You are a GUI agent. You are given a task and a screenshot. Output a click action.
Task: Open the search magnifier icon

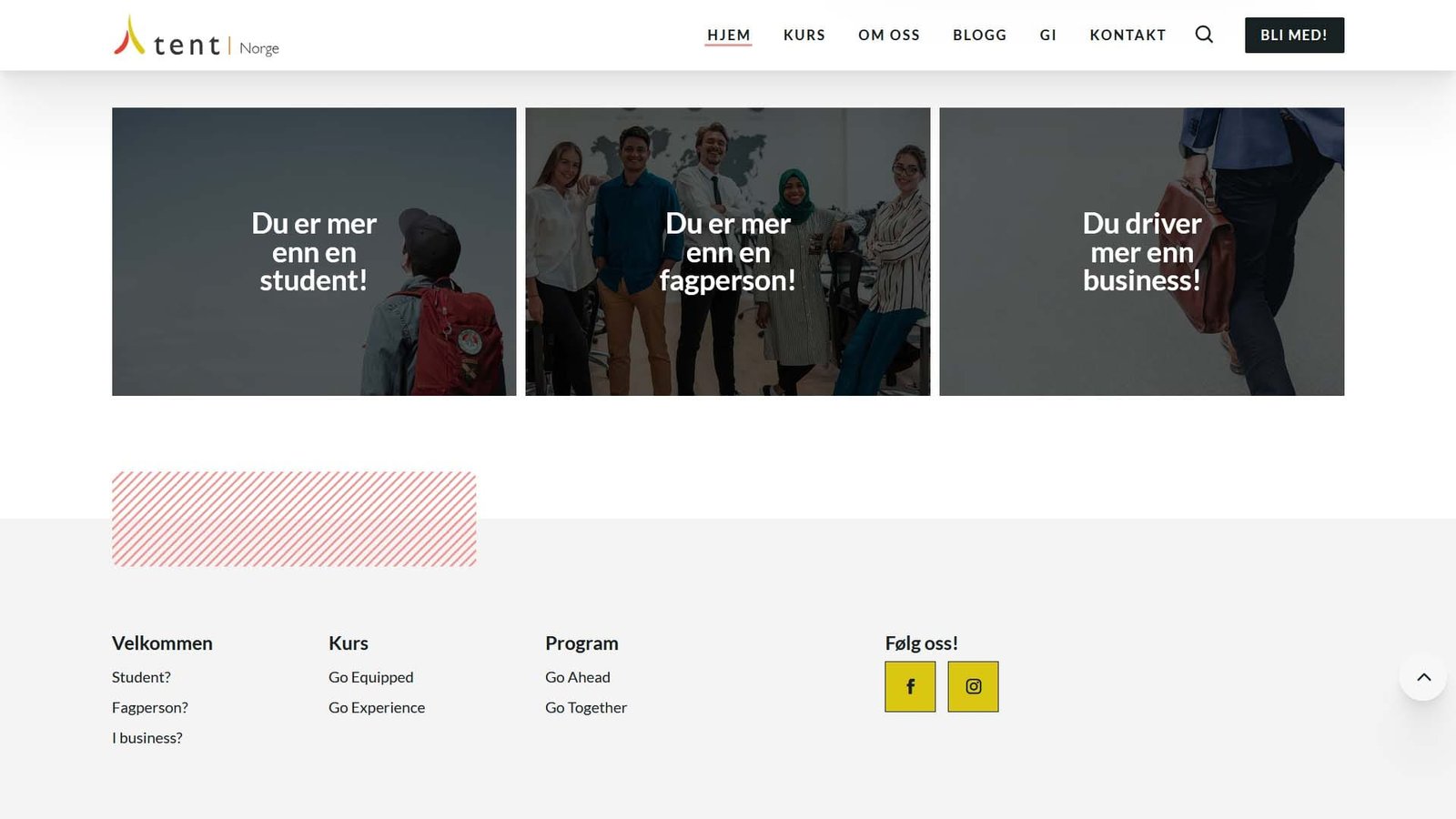coord(1204,35)
